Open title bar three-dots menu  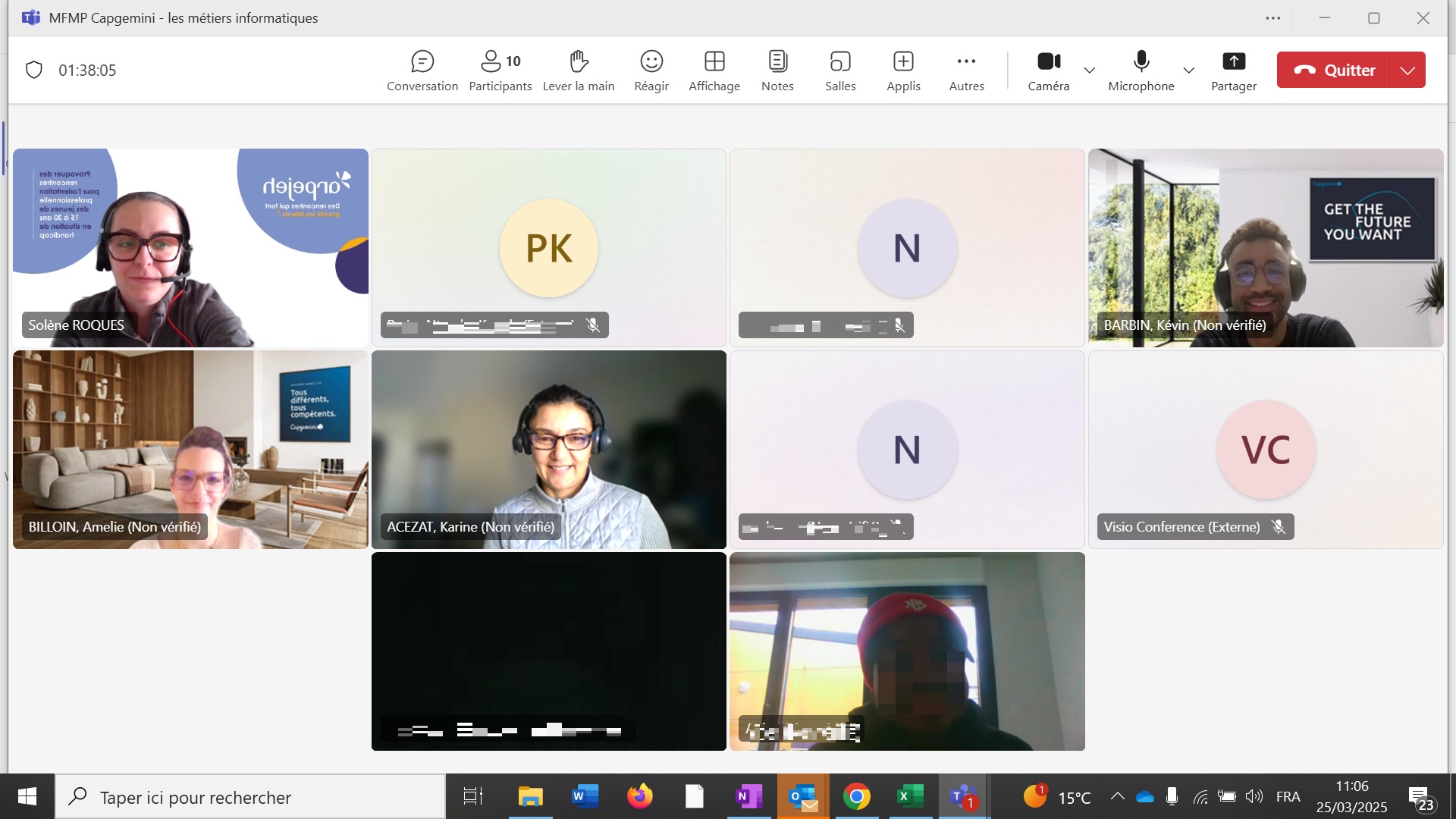click(x=1272, y=18)
